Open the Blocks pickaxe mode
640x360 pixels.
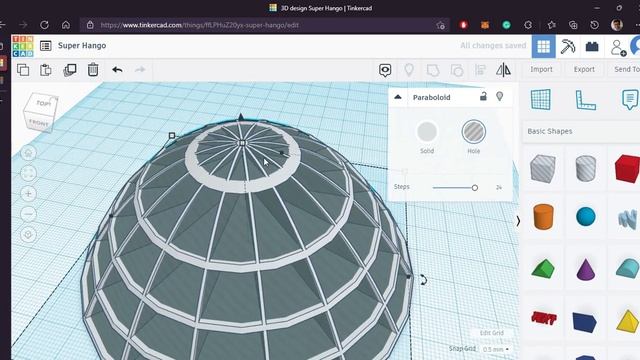(x=567, y=47)
